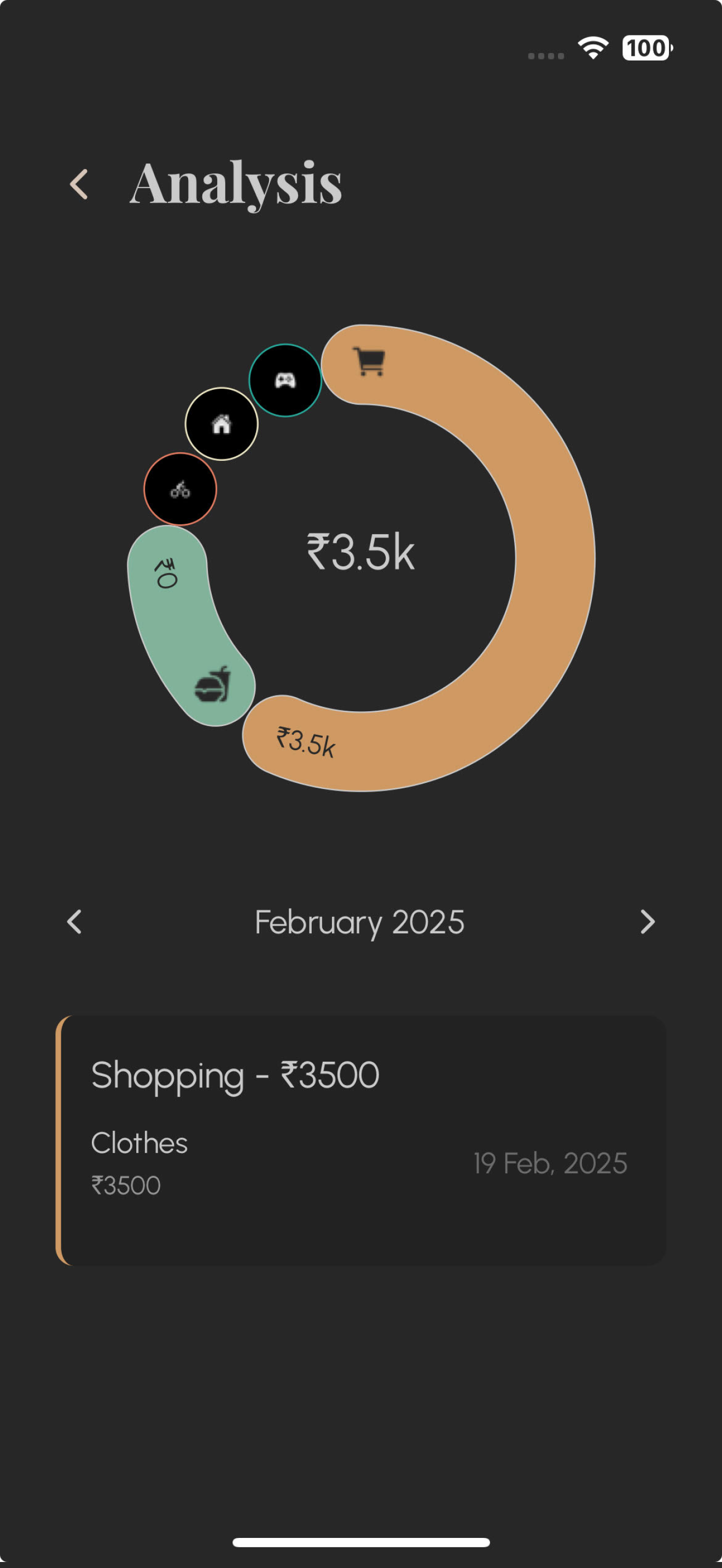
Task: Go to next month with right chevron
Action: pos(648,922)
